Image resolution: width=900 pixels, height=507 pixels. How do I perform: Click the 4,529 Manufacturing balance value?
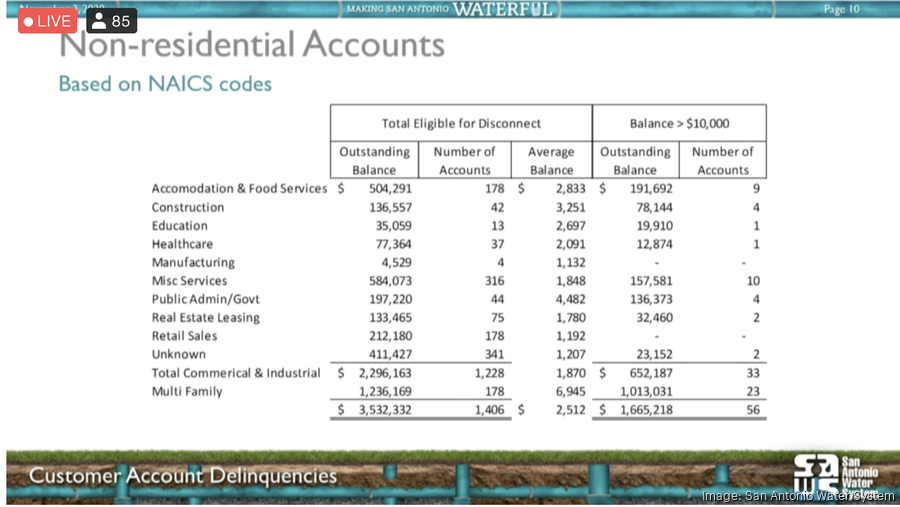click(397, 262)
